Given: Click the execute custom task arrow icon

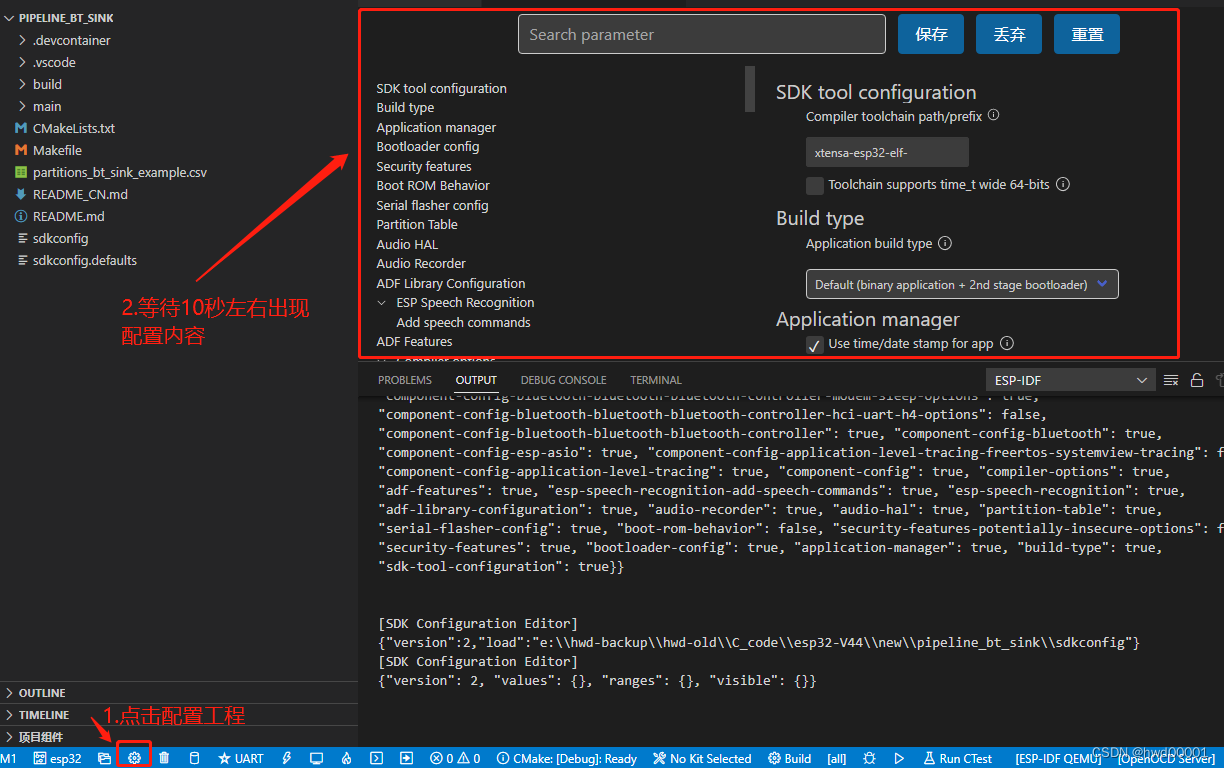Looking at the screenshot, I should [407, 758].
